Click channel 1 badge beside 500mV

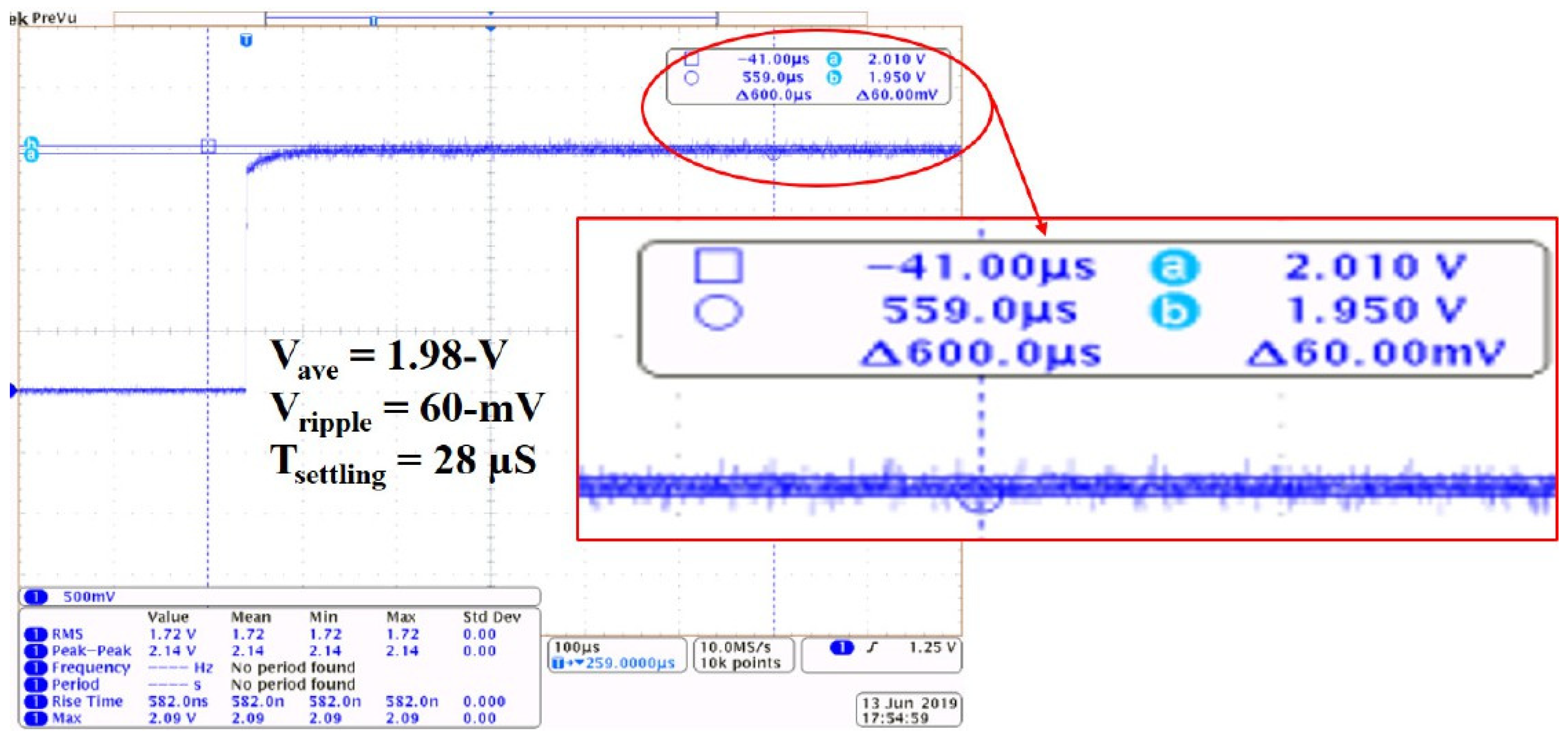point(36,597)
